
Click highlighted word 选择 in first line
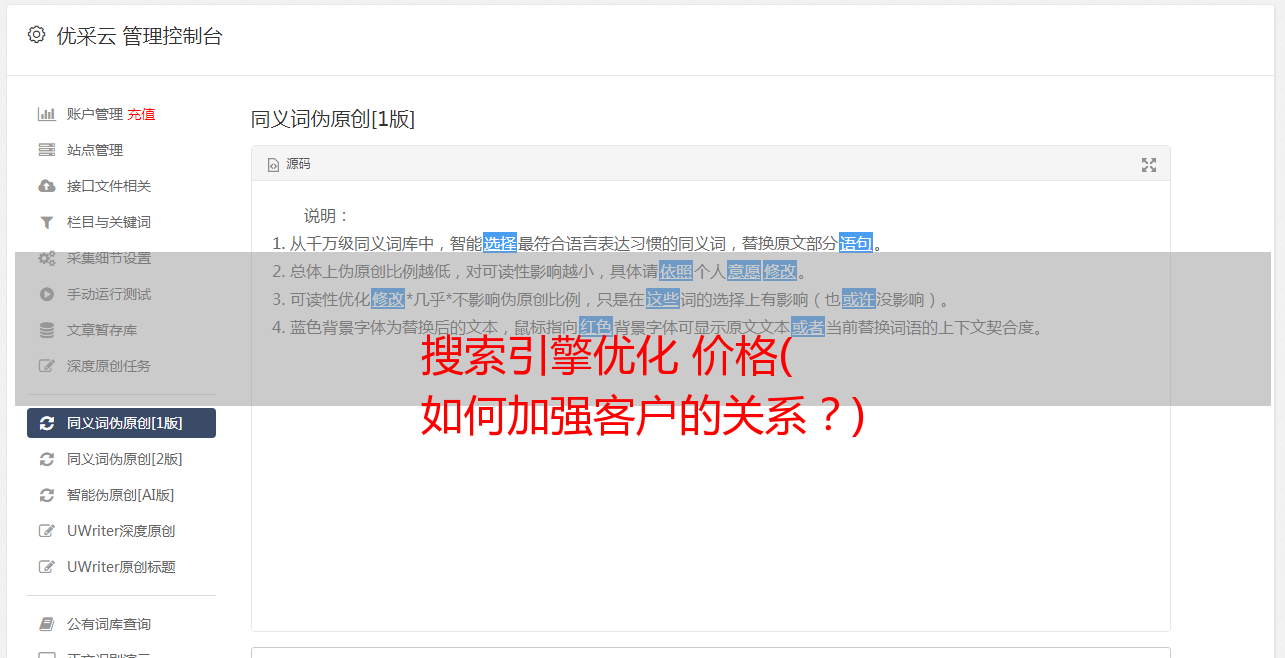click(x=500, y=243)
